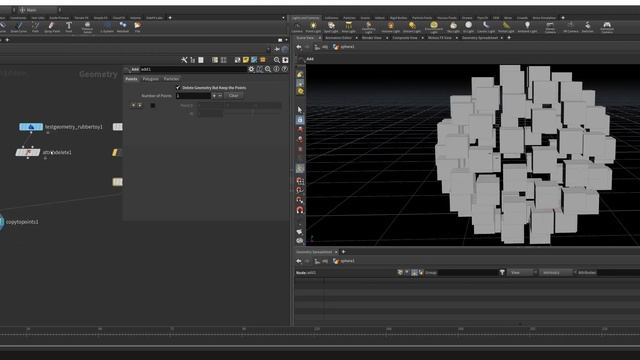Select the Font shelf tool
The width and height of the screenshot is (640, 360).
click(69, 27)
